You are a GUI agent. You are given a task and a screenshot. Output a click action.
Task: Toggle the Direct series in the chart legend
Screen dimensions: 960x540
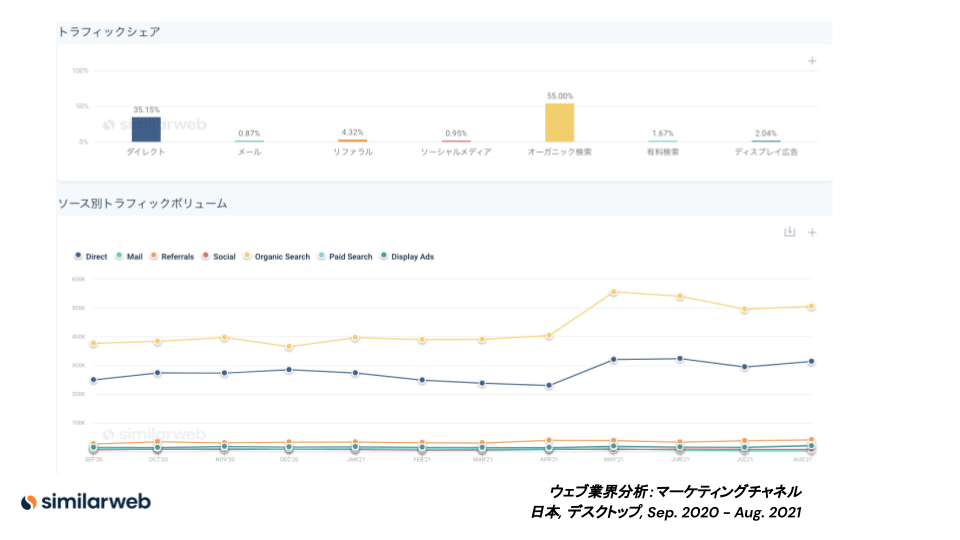click(91, 257)
